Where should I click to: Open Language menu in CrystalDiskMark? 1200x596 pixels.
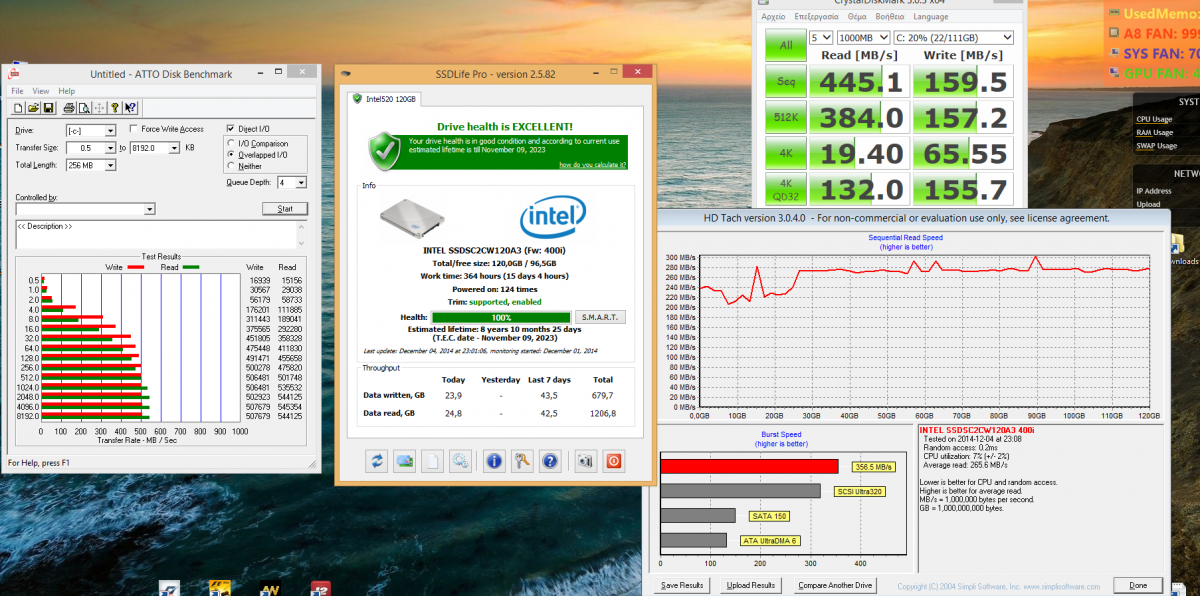(x=930, y=16)
